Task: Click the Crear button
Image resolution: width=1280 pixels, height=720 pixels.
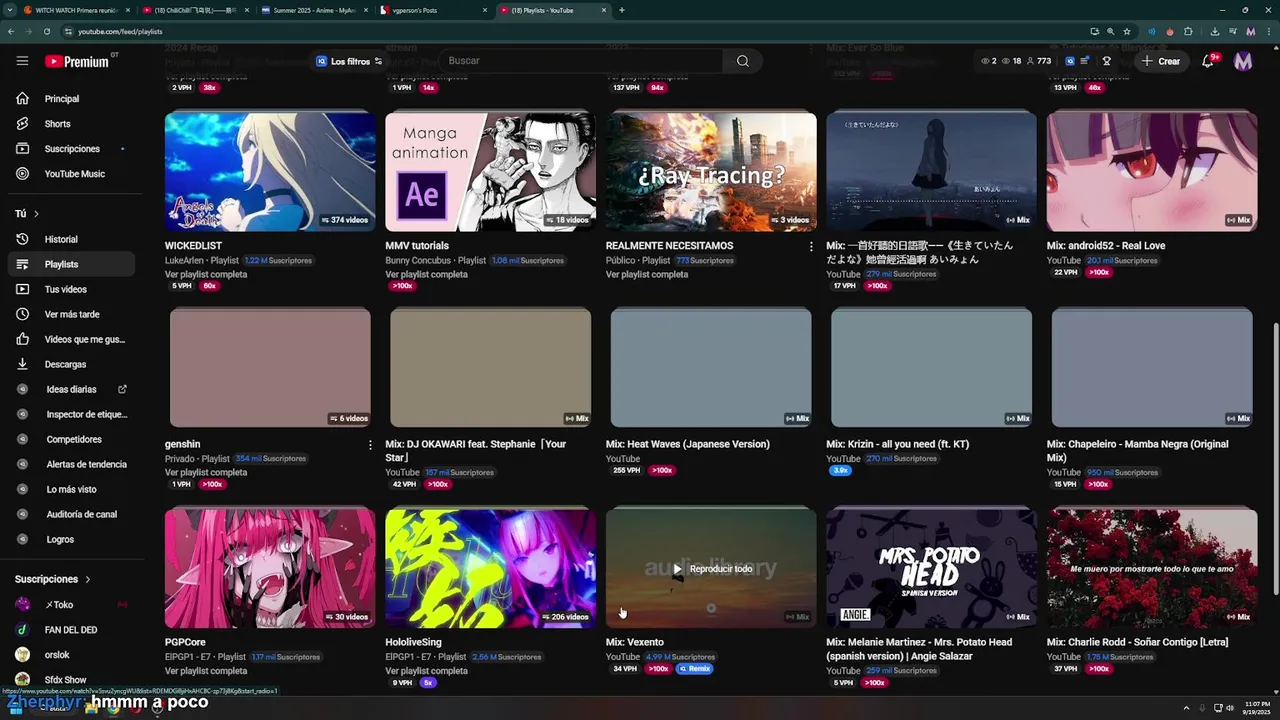Action: (x=1161, y=61)
